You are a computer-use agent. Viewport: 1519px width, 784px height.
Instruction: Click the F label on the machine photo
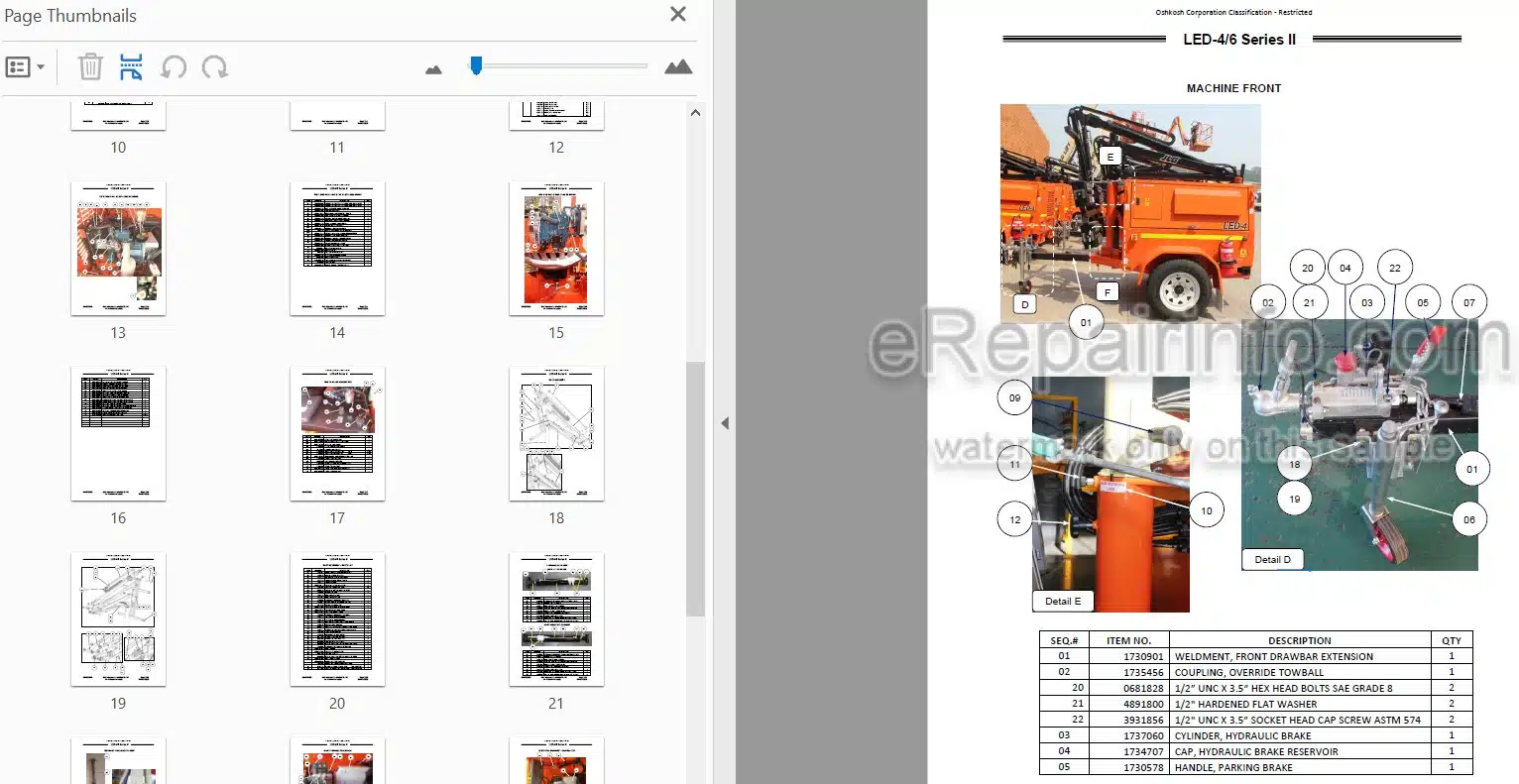pyautogui.click(x=1107, y=291)
